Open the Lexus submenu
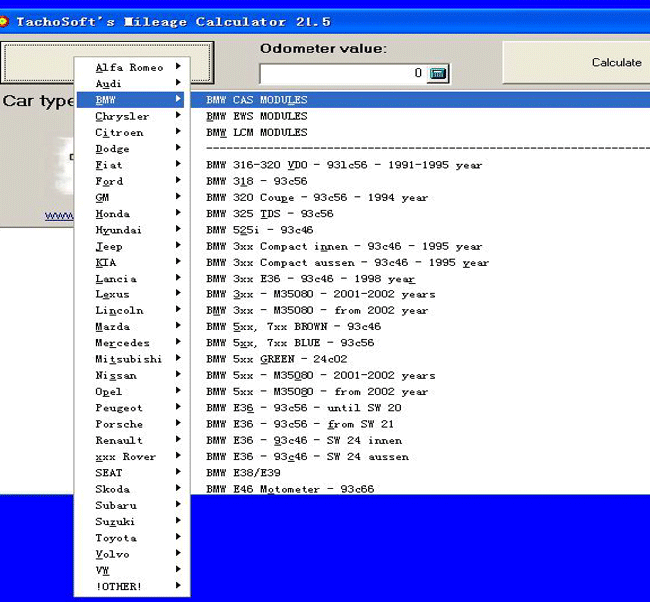 131,294
